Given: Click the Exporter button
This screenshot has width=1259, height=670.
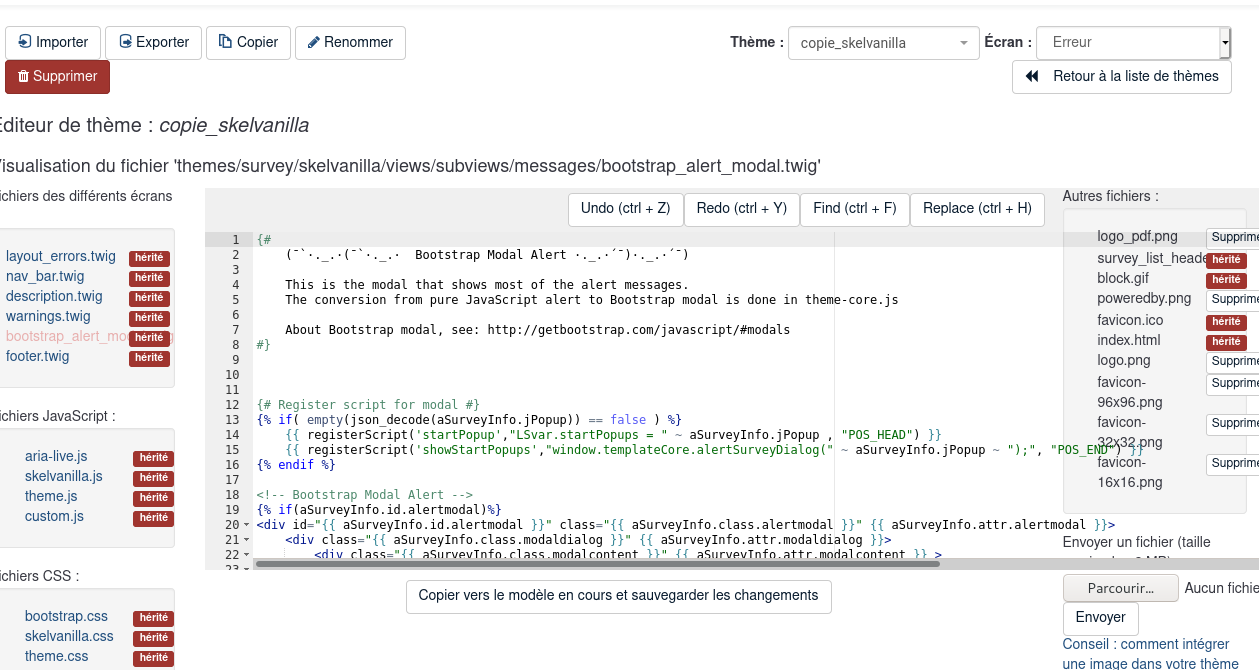Looking at the screenshot, I should pyautogui.click(x=153, y=43).
